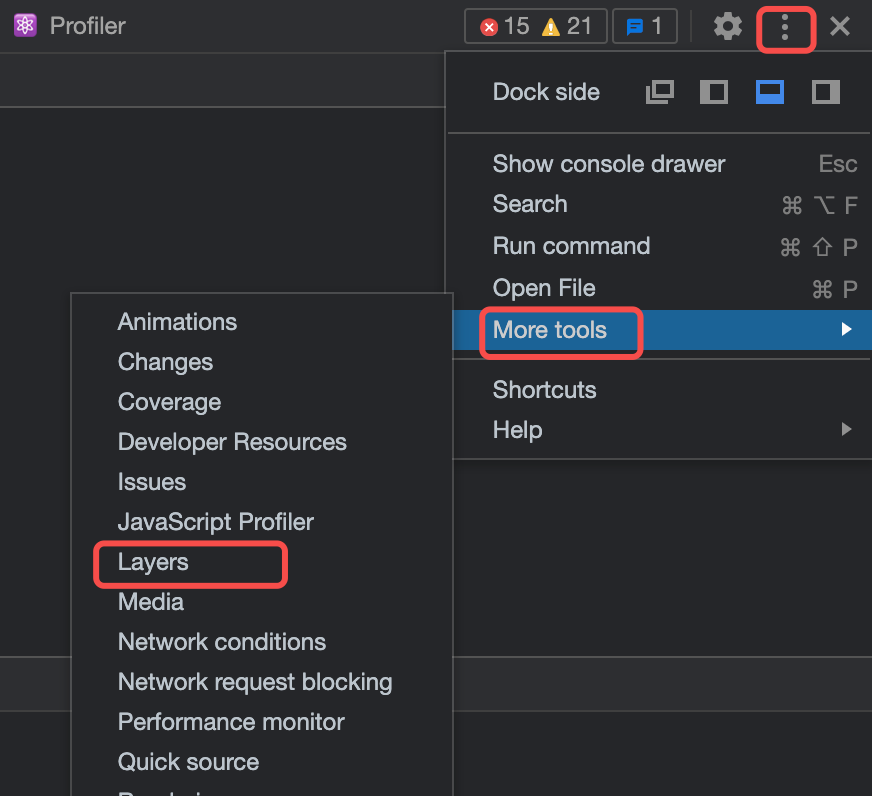872x796 pixels.
Task: Click the Help submenu arrow
Action: (x=846, y=429)
